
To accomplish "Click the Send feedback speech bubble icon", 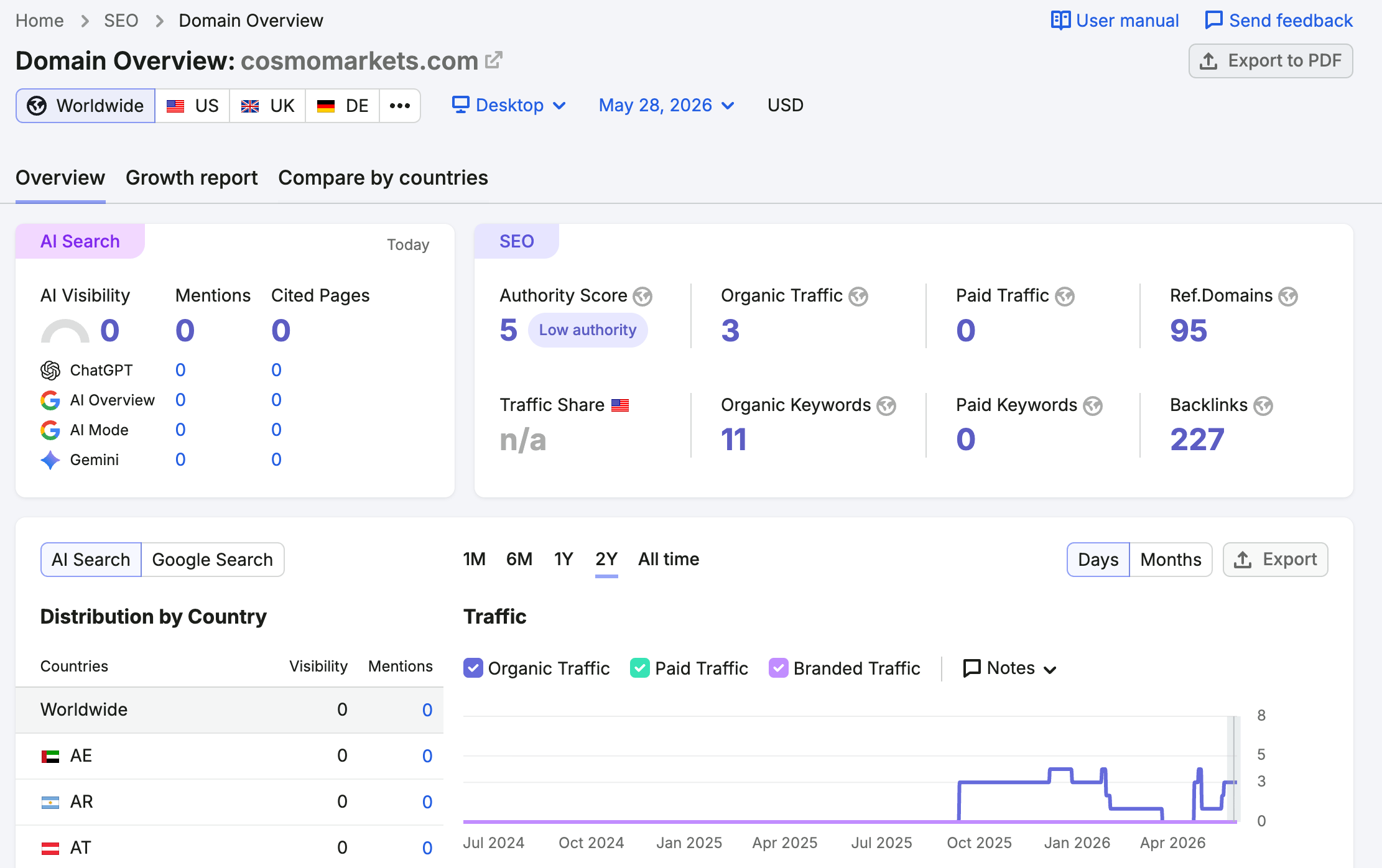I will [x=1213, y=21].
